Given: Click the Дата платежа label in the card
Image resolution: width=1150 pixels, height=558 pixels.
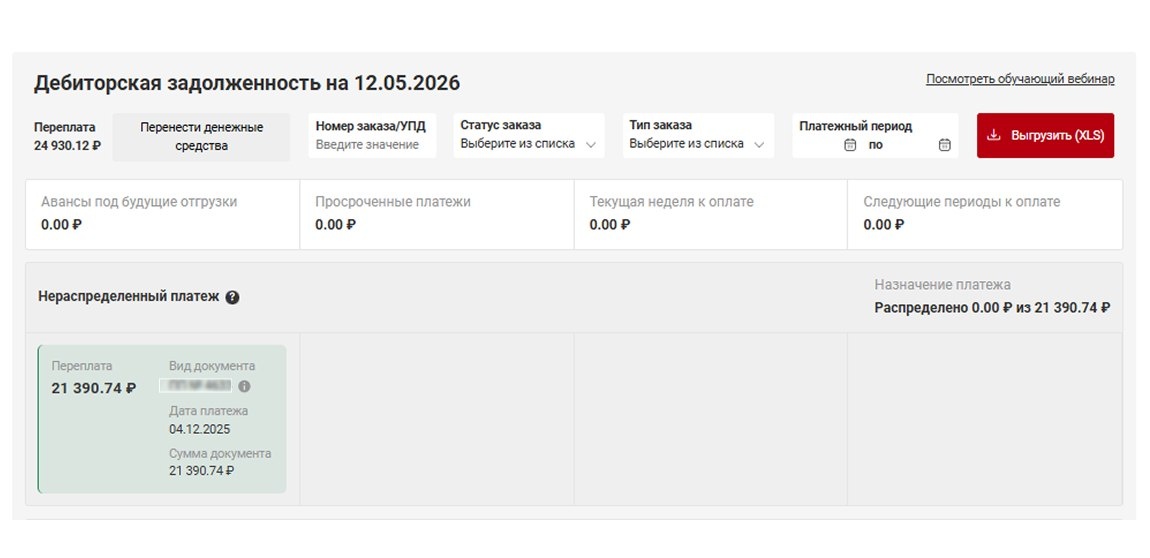Looking at the screenshot, I should (x=208, y=411).
